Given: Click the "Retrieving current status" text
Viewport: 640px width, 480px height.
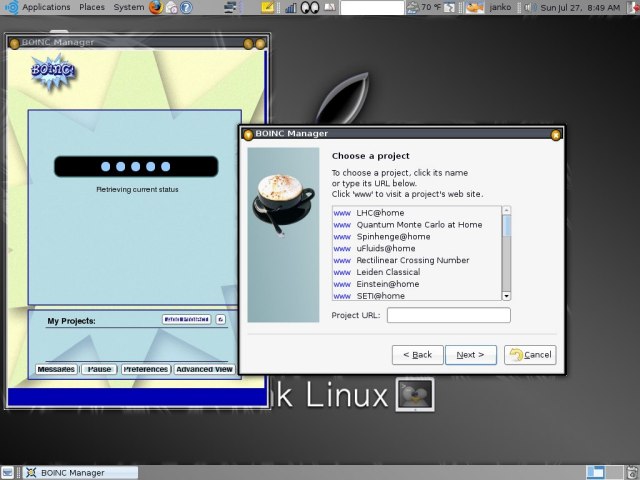Looking at the screenshot, I should [x=137, y=189].
